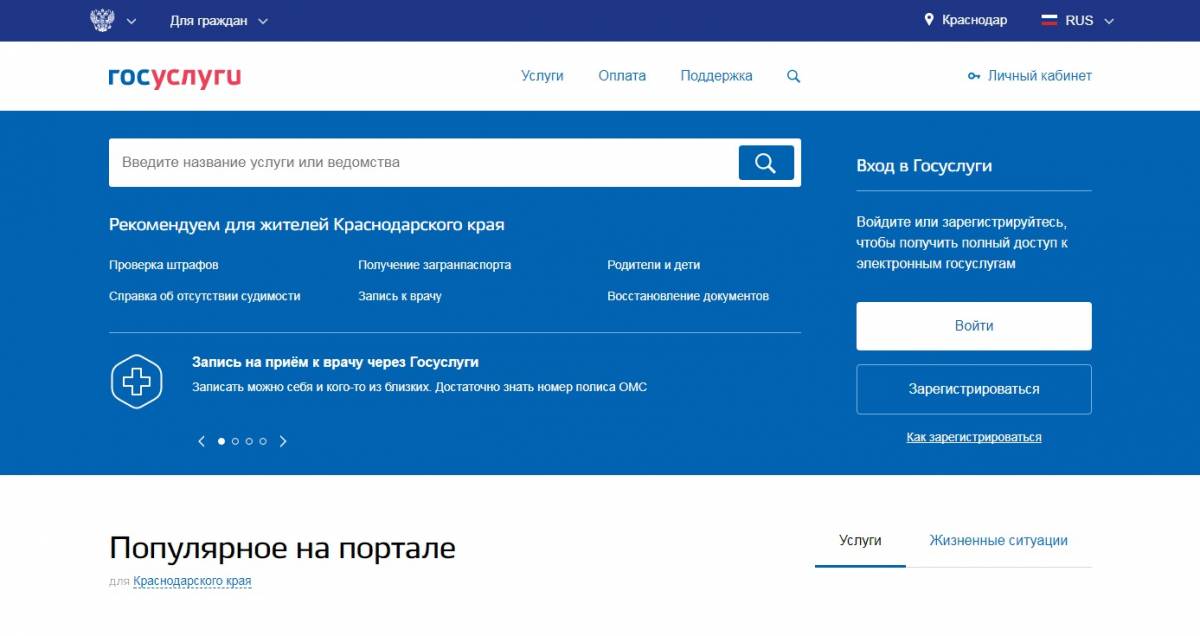Change region by clicking 'Краснодар'
Screen dimensions: 1200x636
[974, 20]
